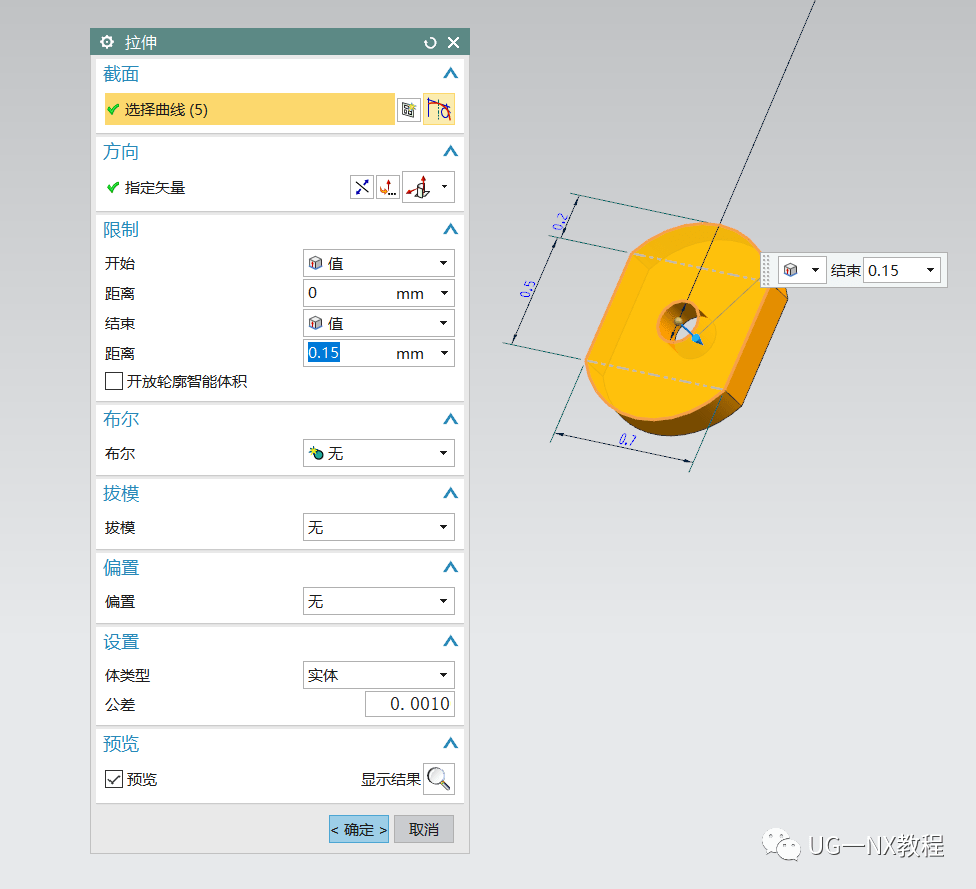Collapse the 拔模 section header

[451, 494]
